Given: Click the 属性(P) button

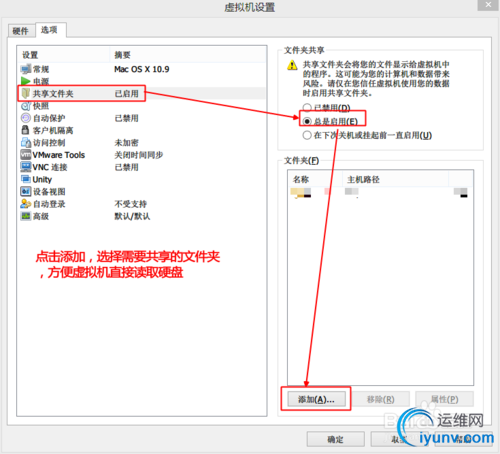Looking at the screenshot, I should click(x=444, y=399).
